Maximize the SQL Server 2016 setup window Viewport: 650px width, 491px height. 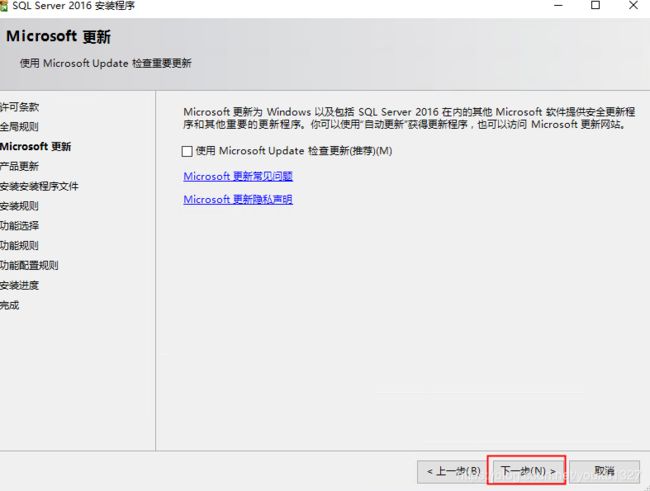click(x=595, y=5)
